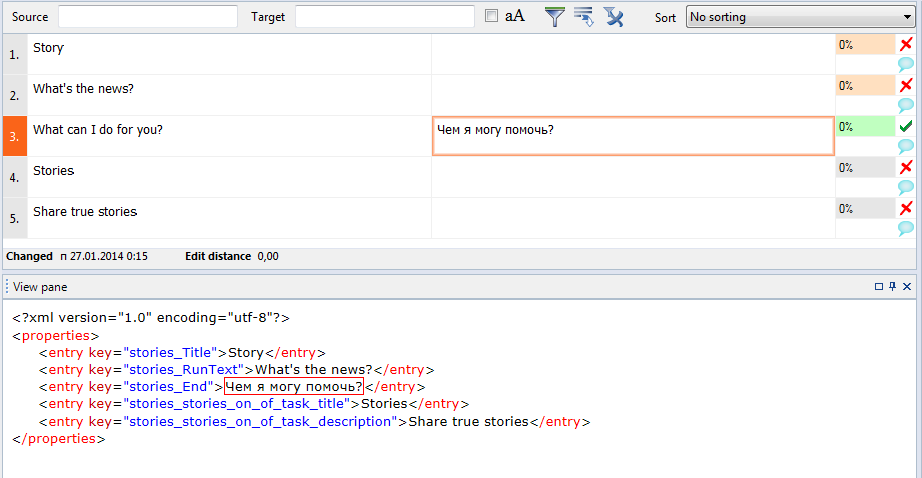Open comments for the 'Share true stories' row
The image size is (922, 478).
coord(906,228)
